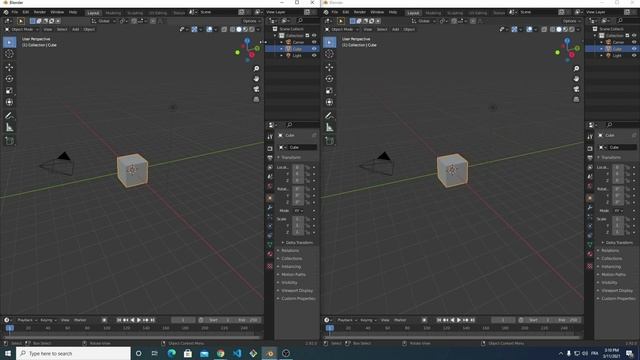Open Google Chrome from the taskbar

pyautogui.click(x=221, y=353)
